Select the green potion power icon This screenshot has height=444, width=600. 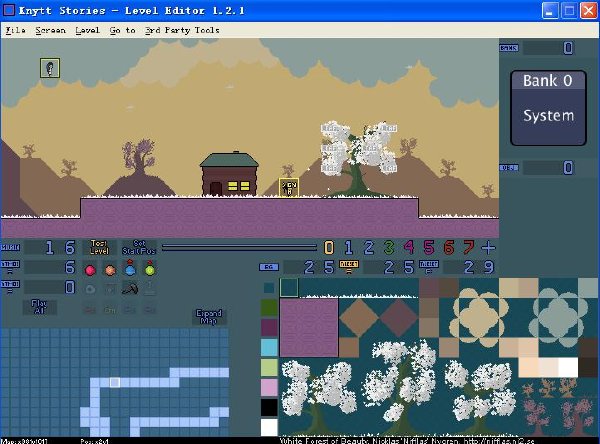150,268
